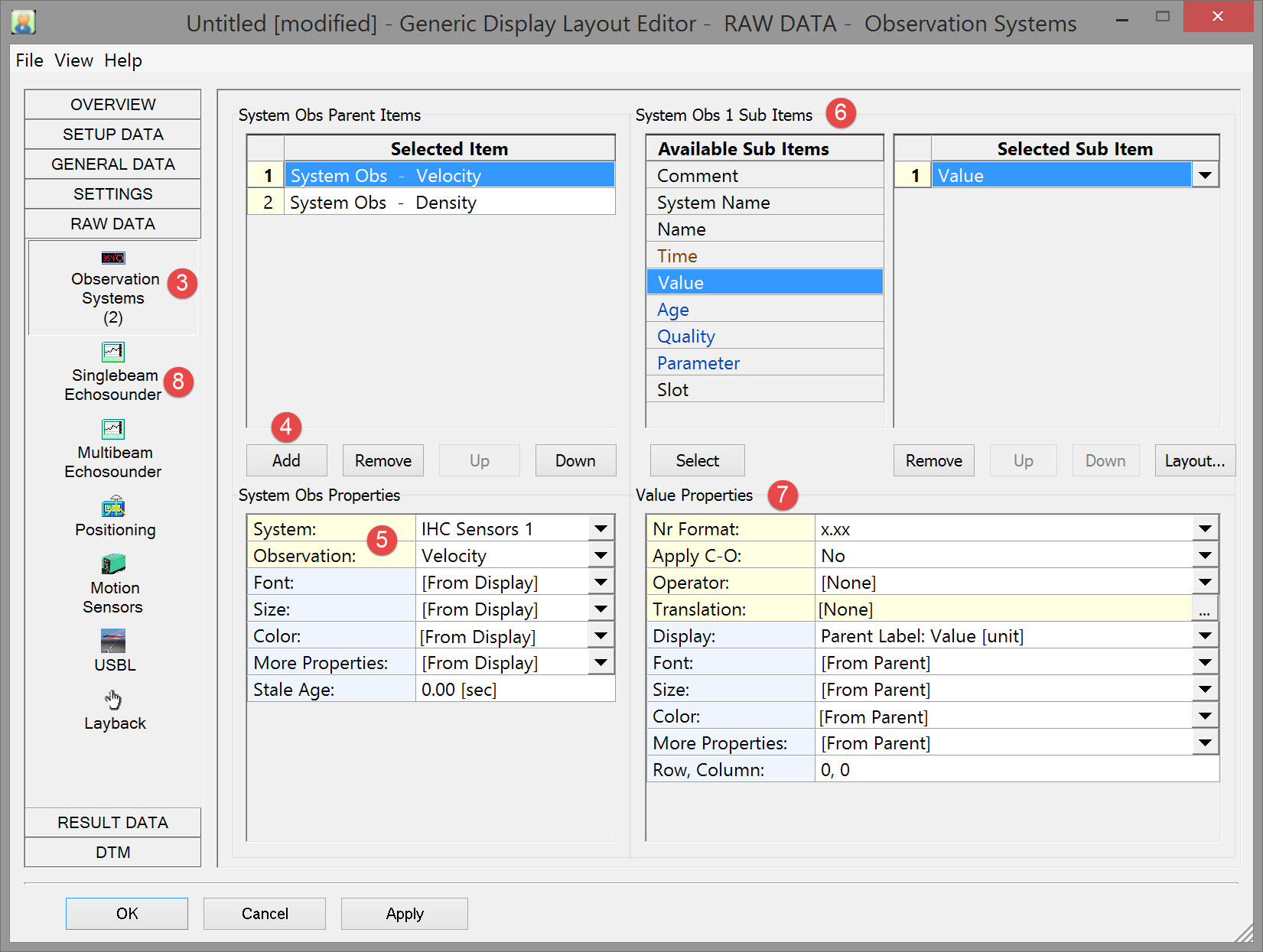This screenshot has width=1263, height=952.
Task: Select Quality in Available Sub Items
Action: (686, 336)
